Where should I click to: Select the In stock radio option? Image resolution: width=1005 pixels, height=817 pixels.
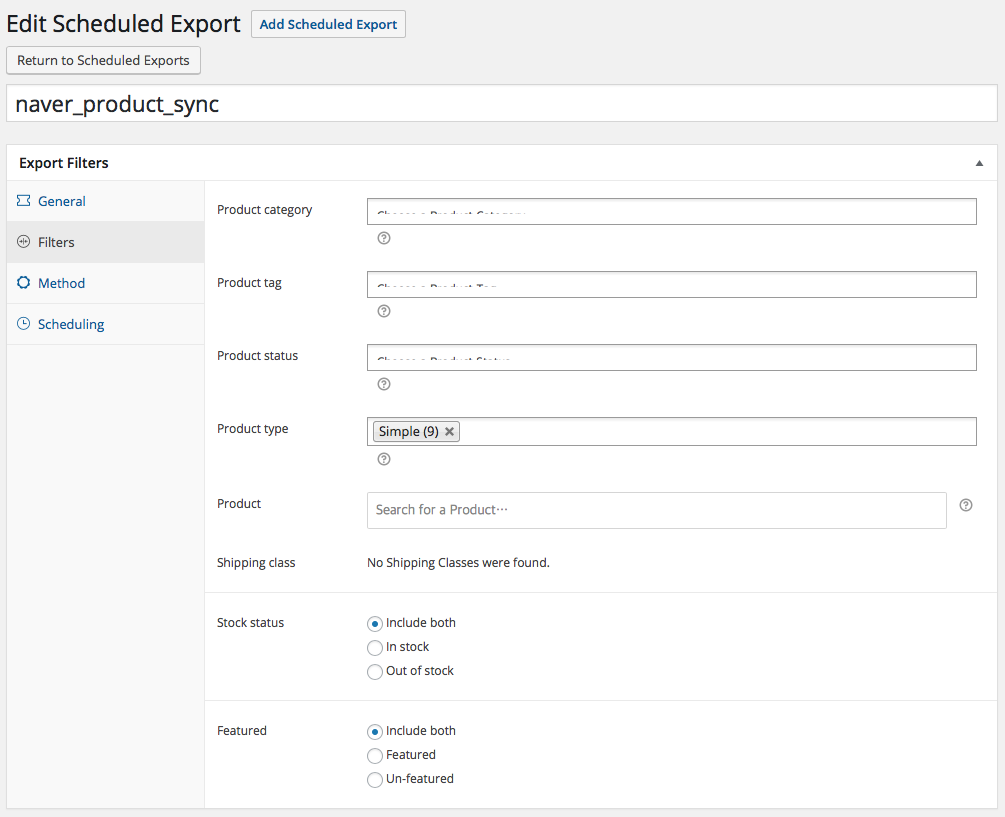tap(375, 648)
